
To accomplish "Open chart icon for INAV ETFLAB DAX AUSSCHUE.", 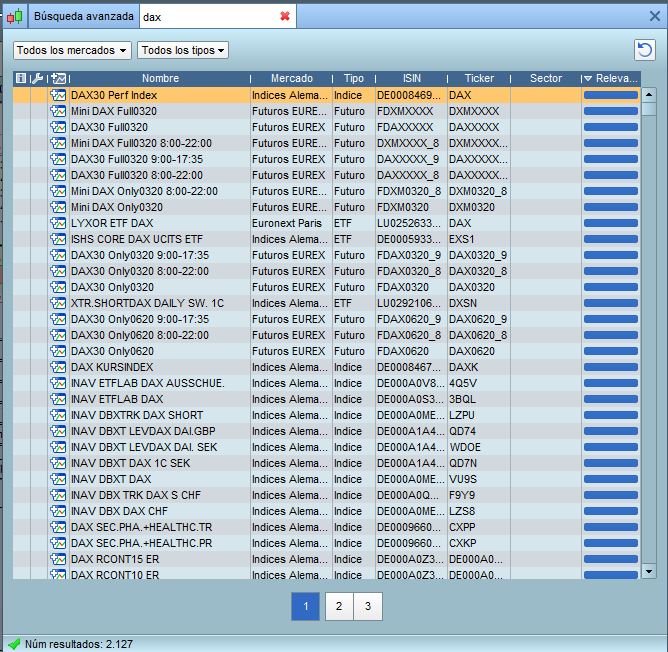I will pos(58,383).
